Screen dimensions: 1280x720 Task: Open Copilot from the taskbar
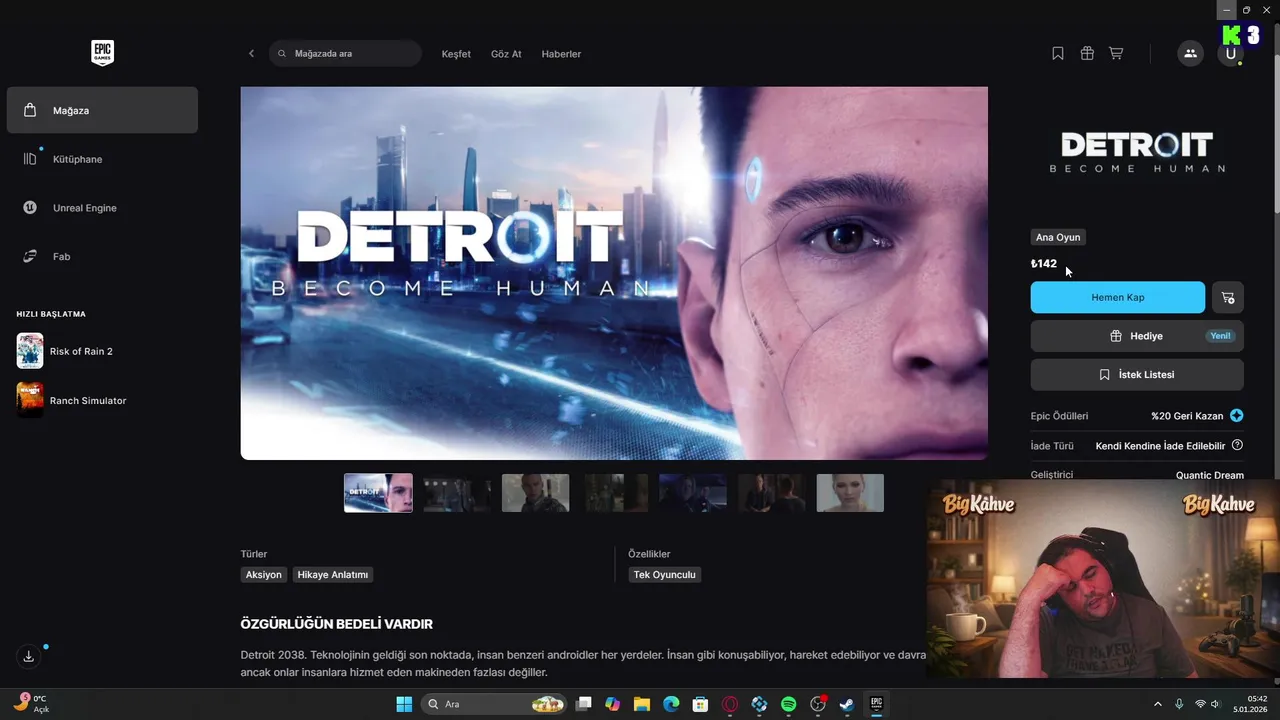pos(613,704)
